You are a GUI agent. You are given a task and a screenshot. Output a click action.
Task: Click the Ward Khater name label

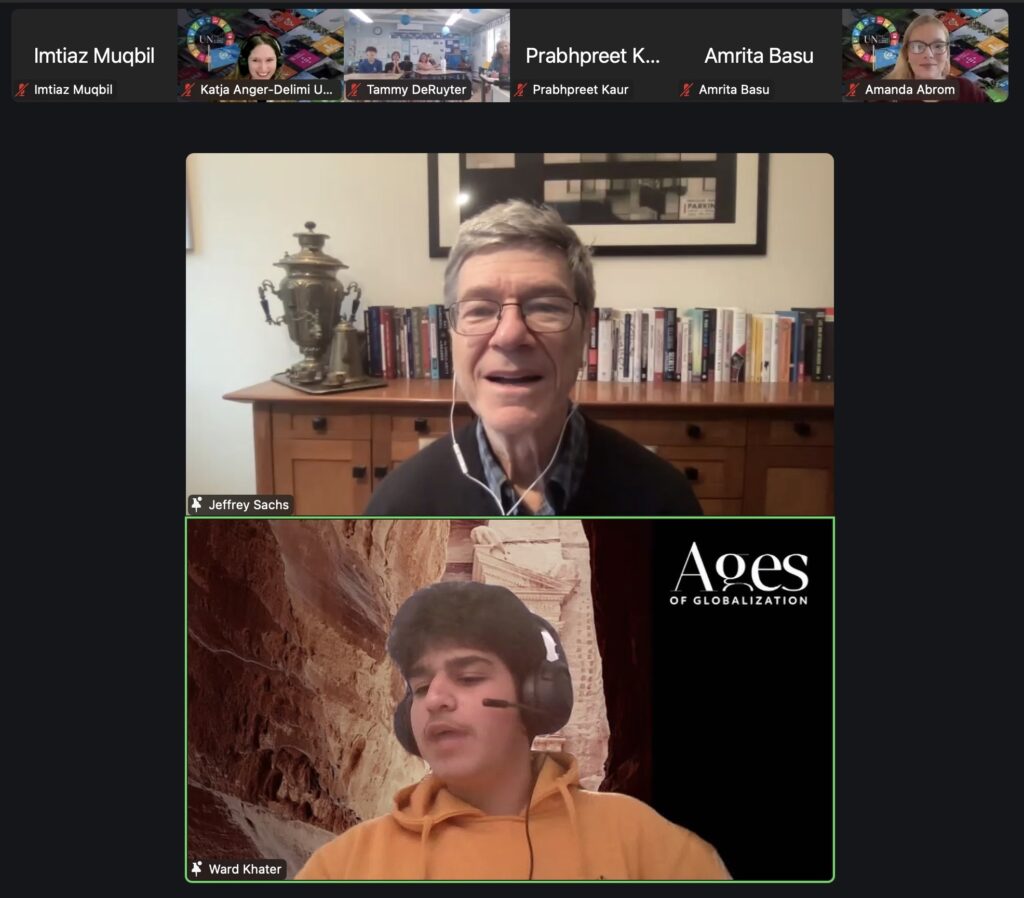click(x=245, y=869)
